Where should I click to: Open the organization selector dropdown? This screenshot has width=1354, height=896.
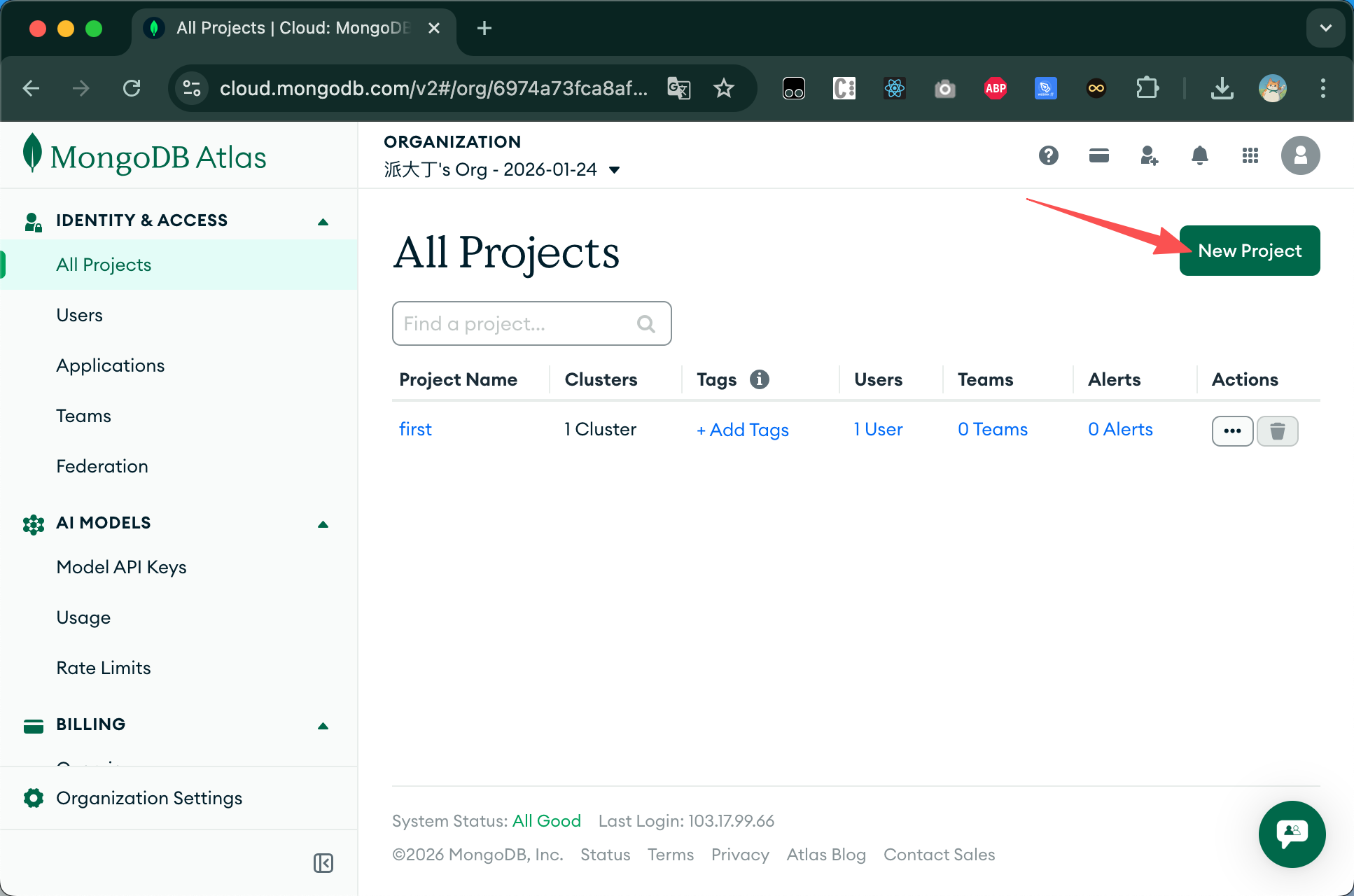pos(614,170)
